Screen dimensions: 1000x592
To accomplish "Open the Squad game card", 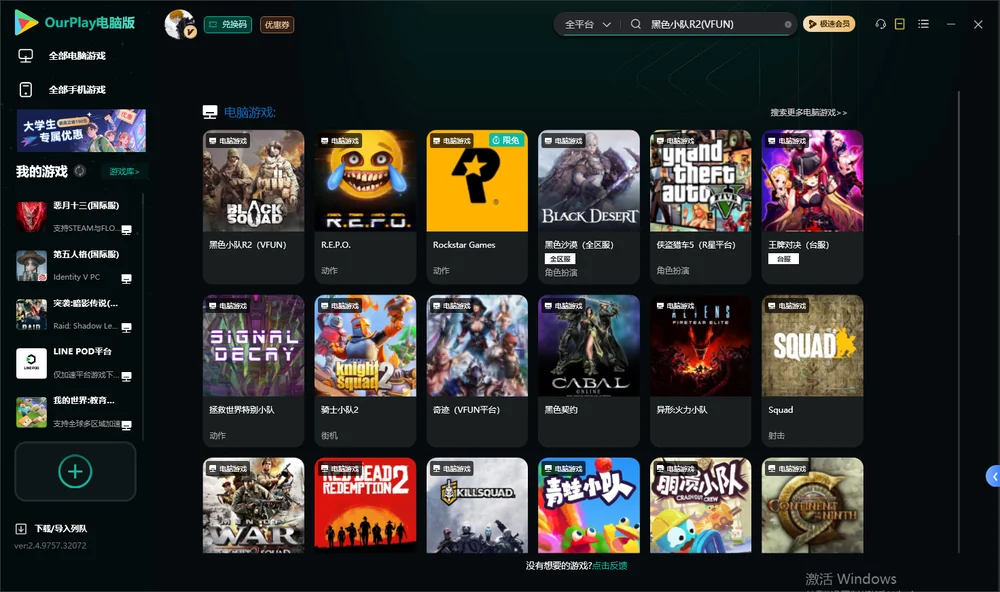I will 812,371.
